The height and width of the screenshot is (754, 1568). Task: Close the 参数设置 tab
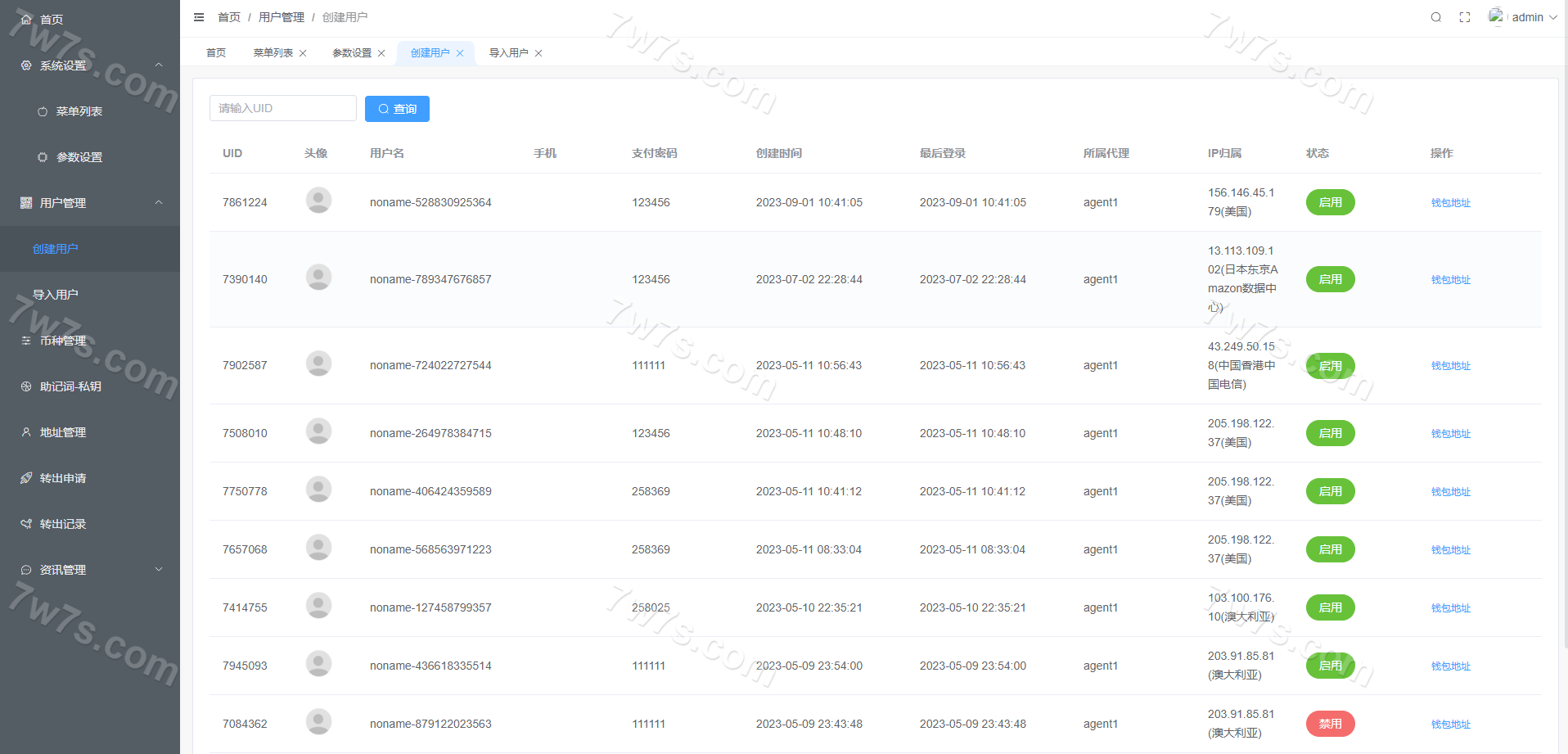click(381, 53)
